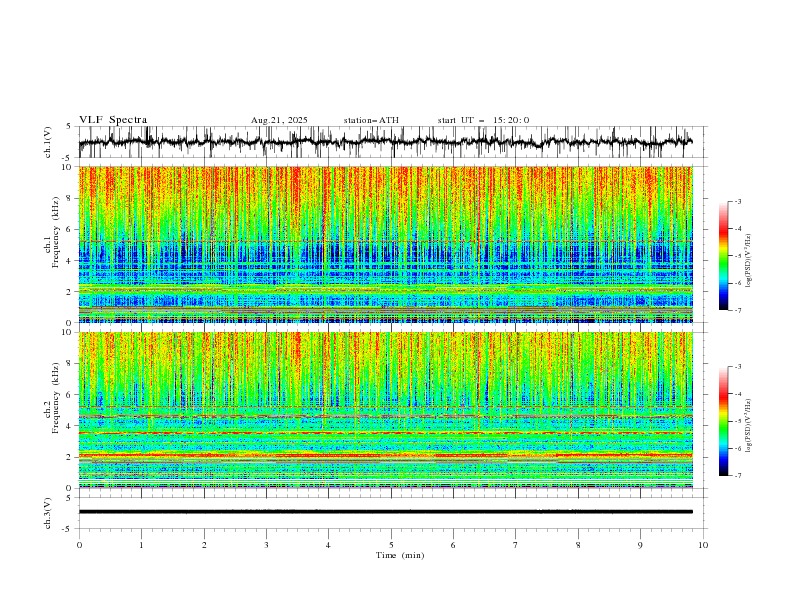Click the ch.1 color bar "-3" tick label

(737, 201)
